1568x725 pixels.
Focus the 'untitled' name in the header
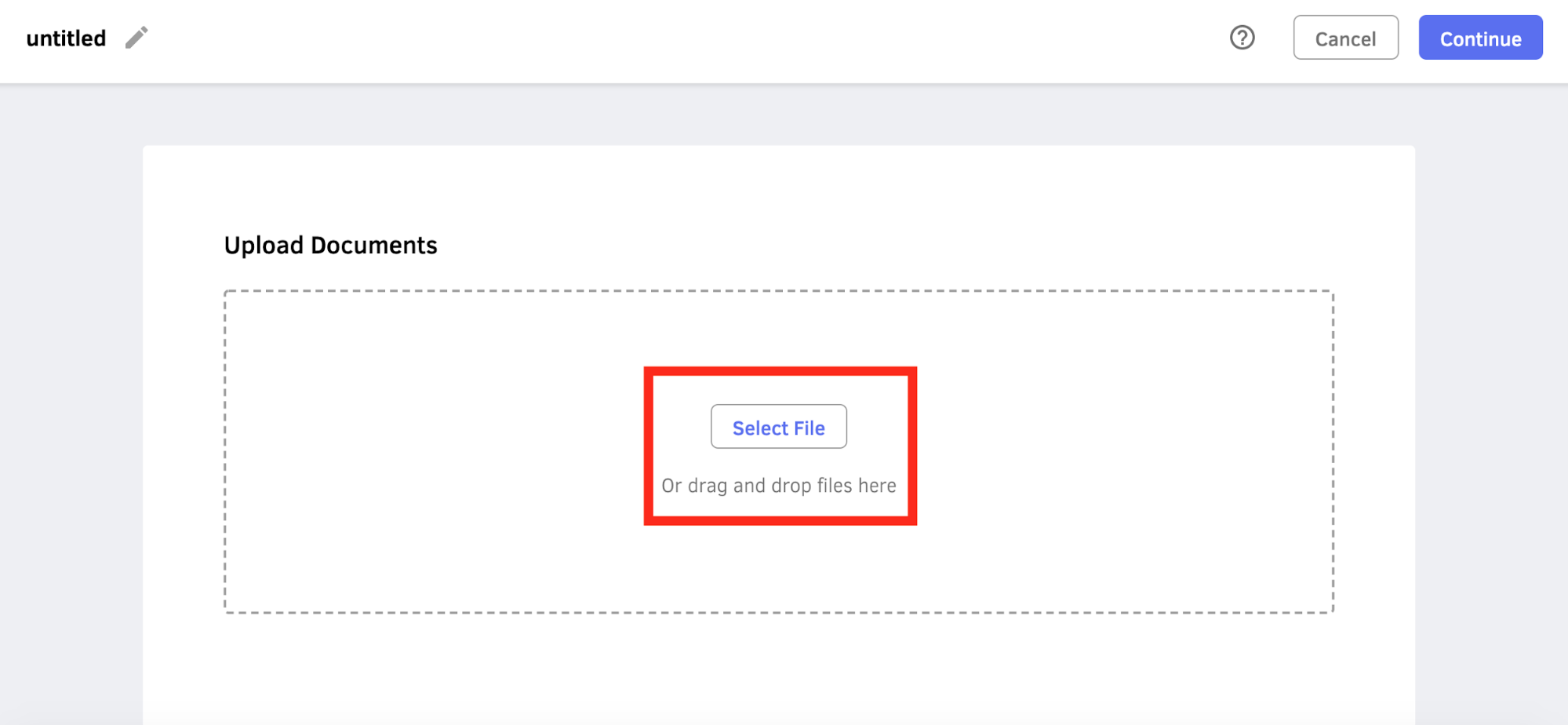(x=66, y=38)
